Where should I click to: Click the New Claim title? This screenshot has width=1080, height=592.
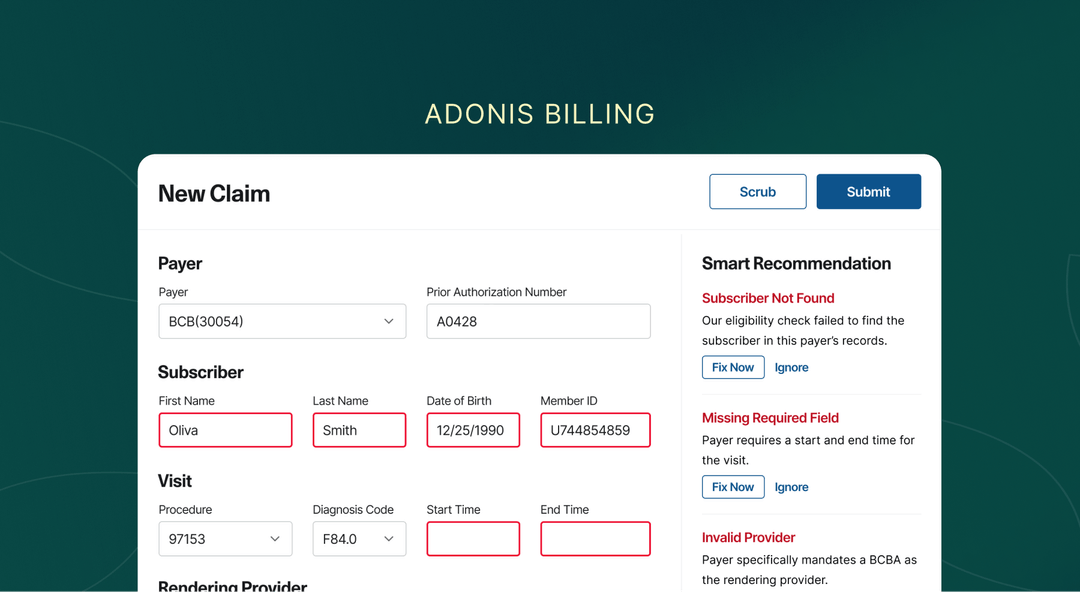213,193
